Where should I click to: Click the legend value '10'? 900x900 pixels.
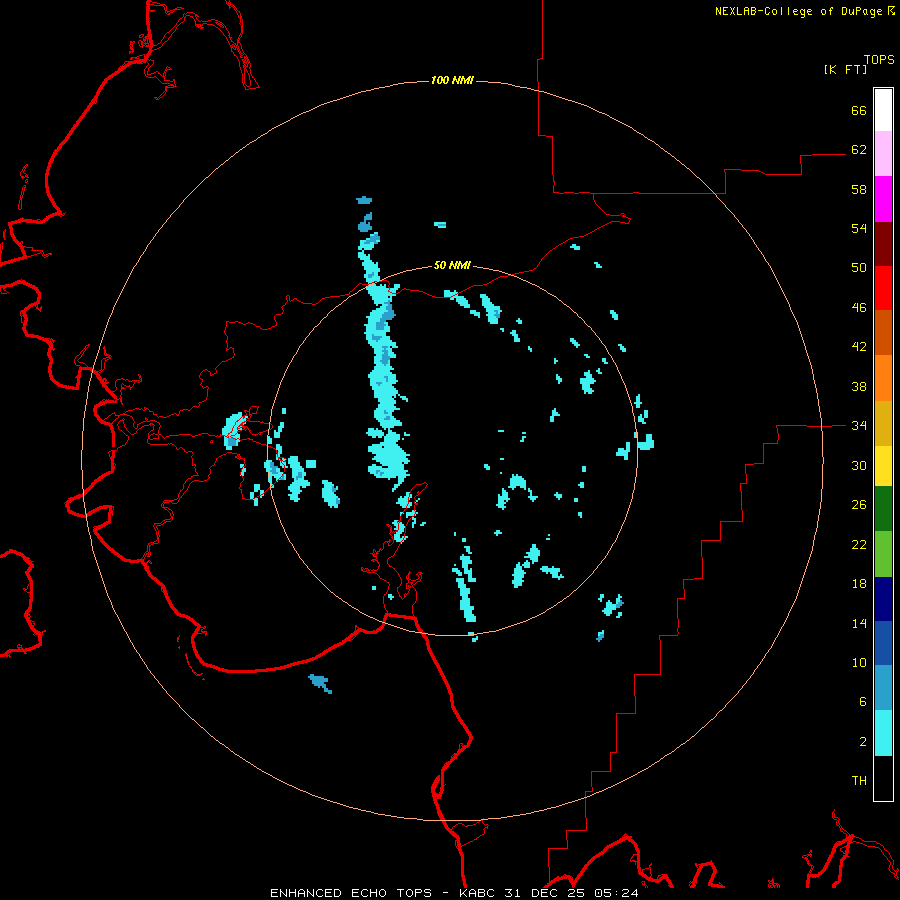pos(859,663)
